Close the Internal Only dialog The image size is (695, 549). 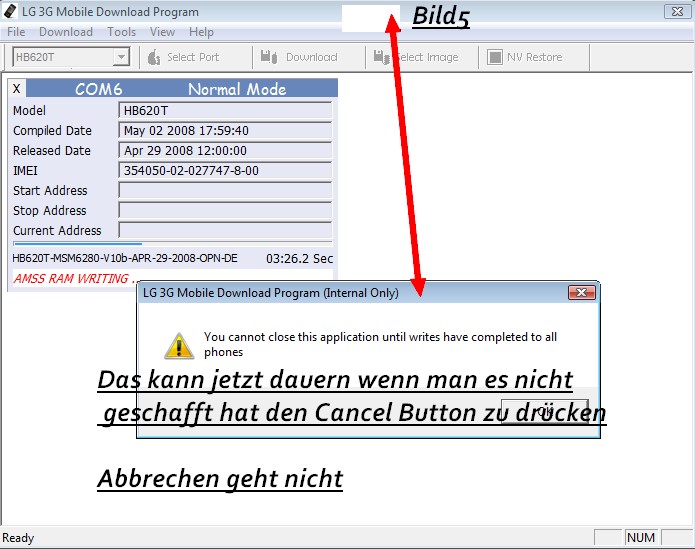[581, 293]
